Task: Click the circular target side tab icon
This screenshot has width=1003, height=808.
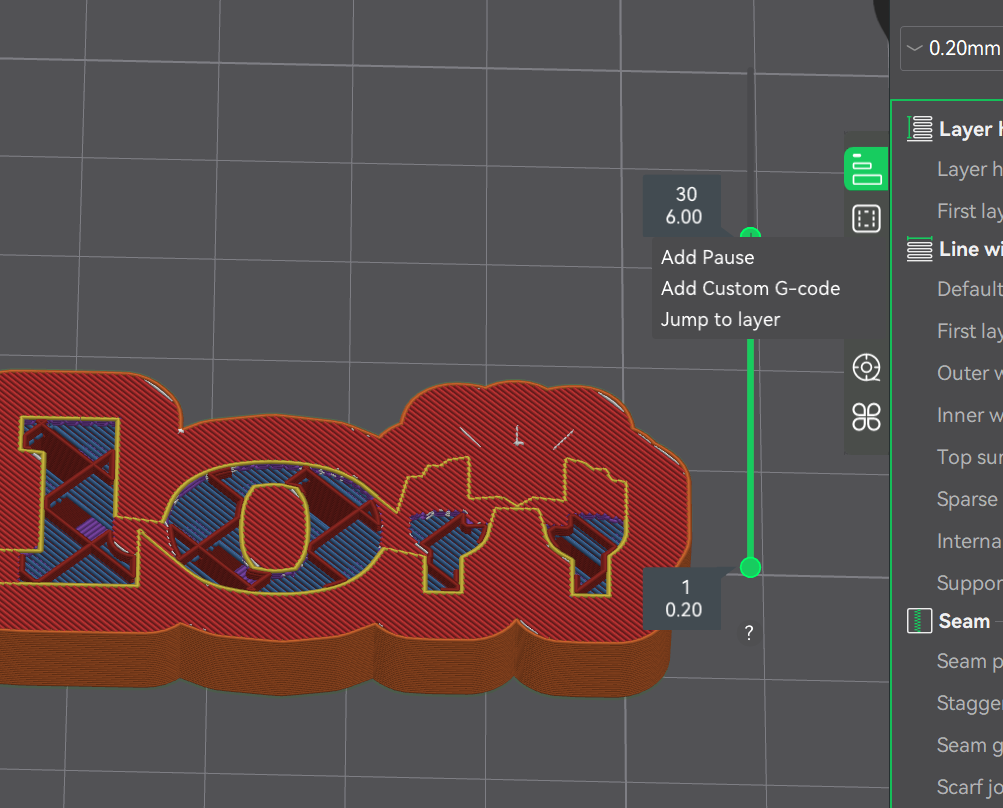Action: (x=866, y=367)
